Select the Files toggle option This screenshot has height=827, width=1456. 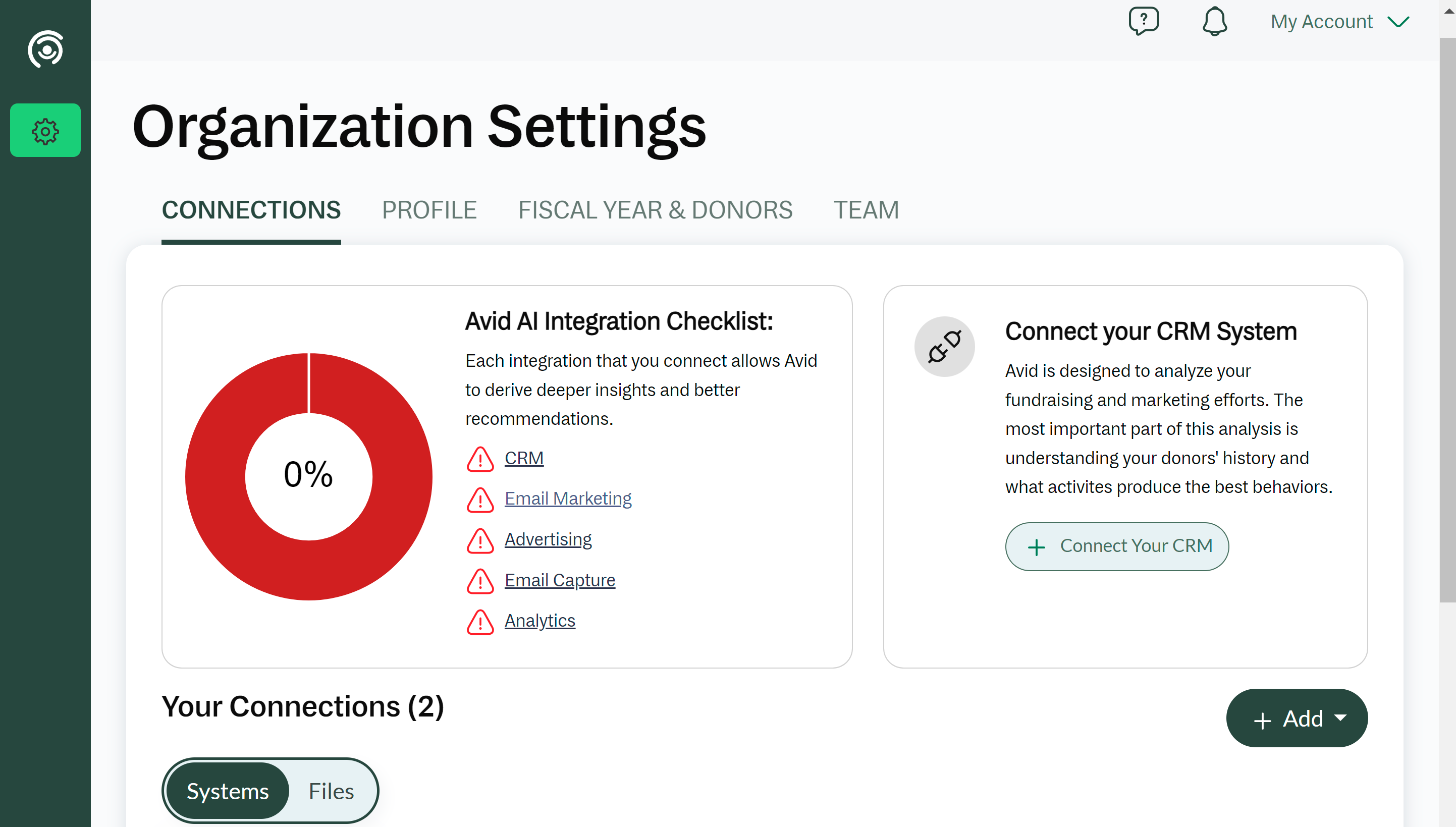coord(331,791)
